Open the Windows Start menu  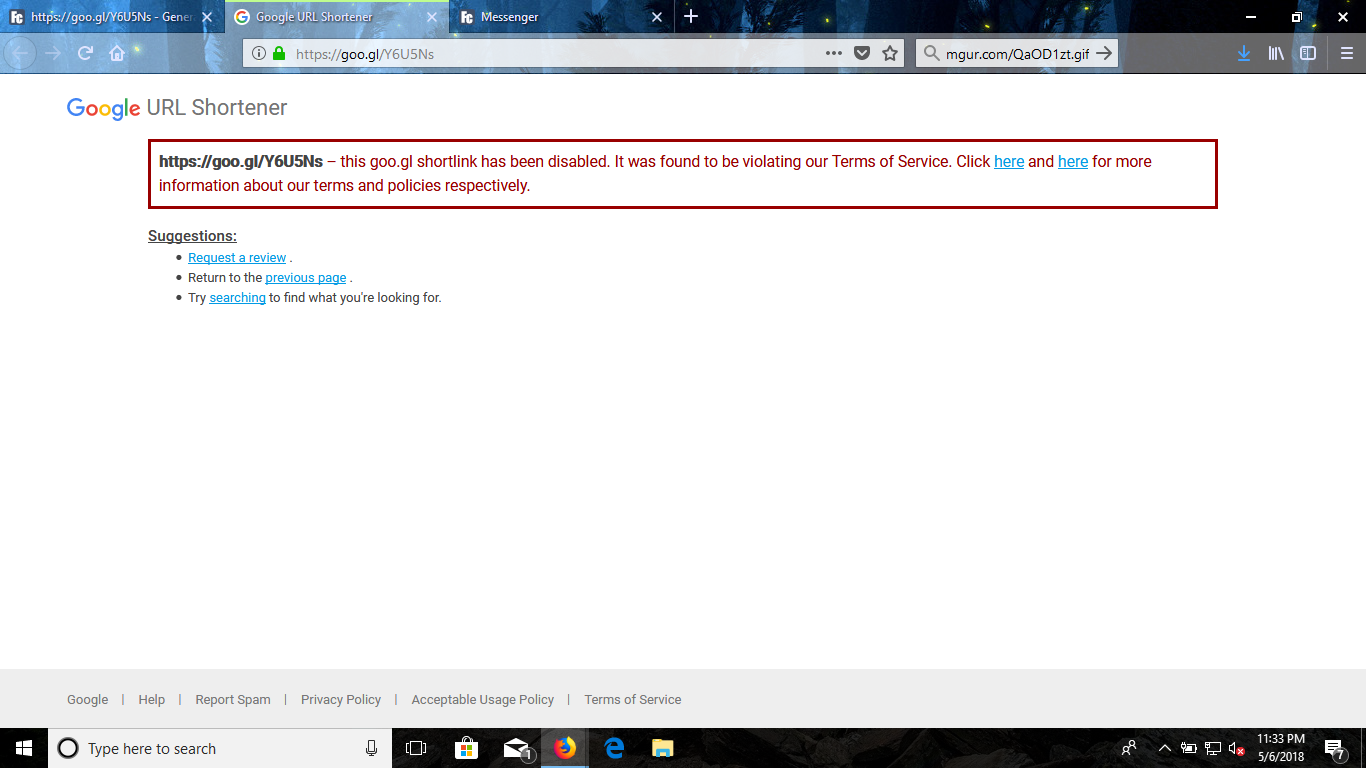pos(24,748)
